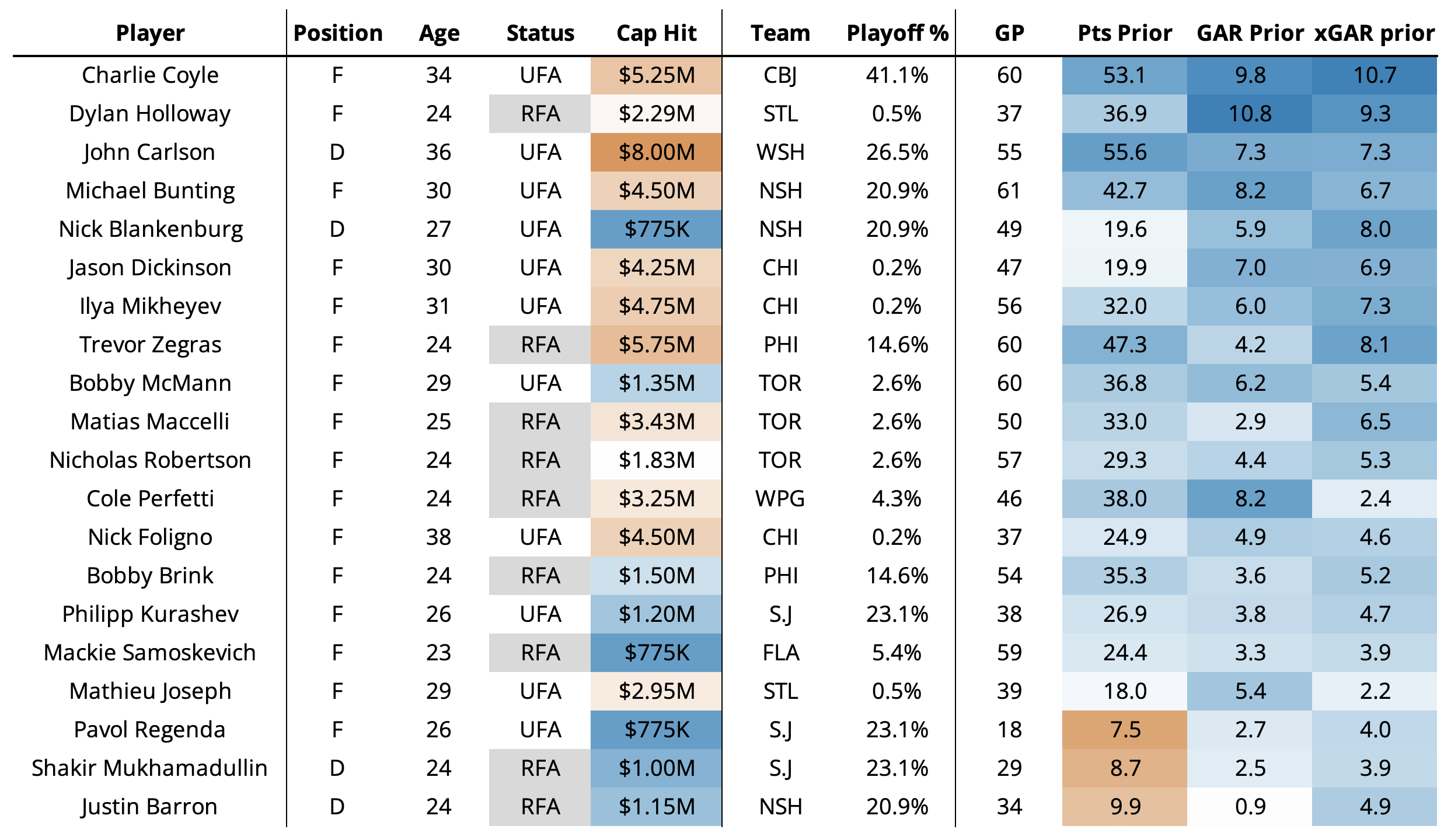Select the WSH team cell

point(780,152)
